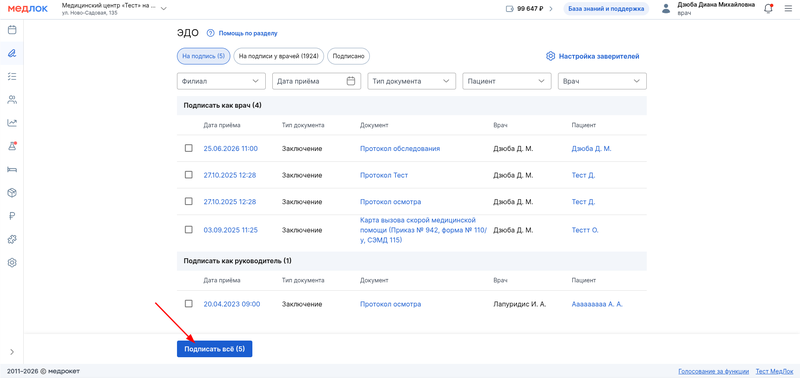Screen dimensions: 800x378
Task: Open the analytics chart sidebar icon
Action: point(12,123)
